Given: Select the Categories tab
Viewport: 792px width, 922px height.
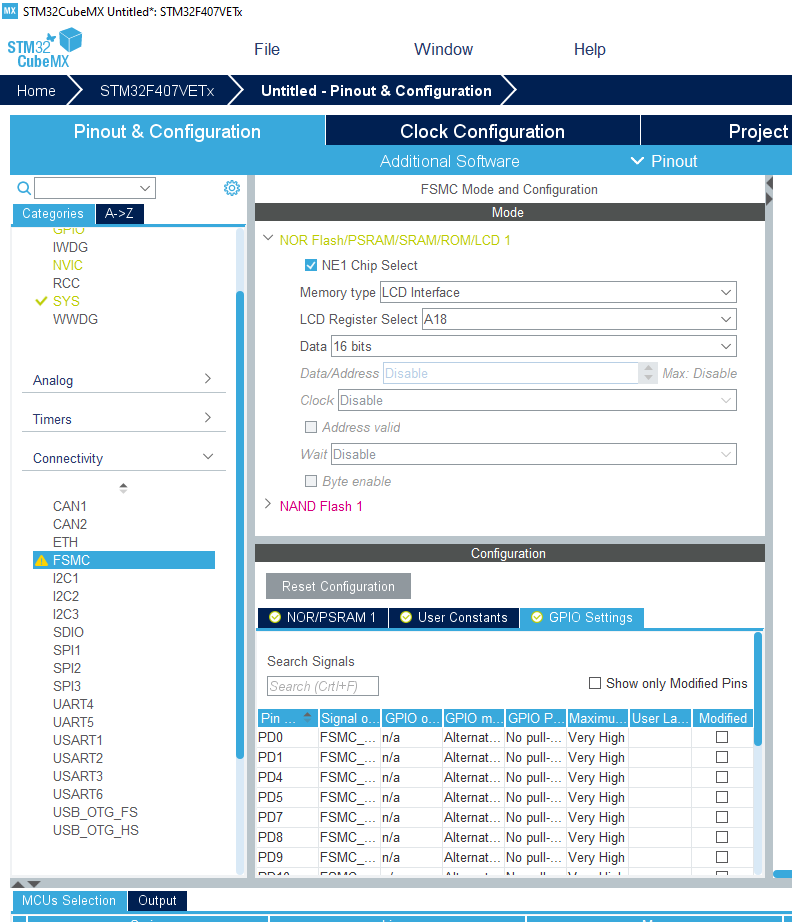Looking at the screenshot, I should [53, 213].
